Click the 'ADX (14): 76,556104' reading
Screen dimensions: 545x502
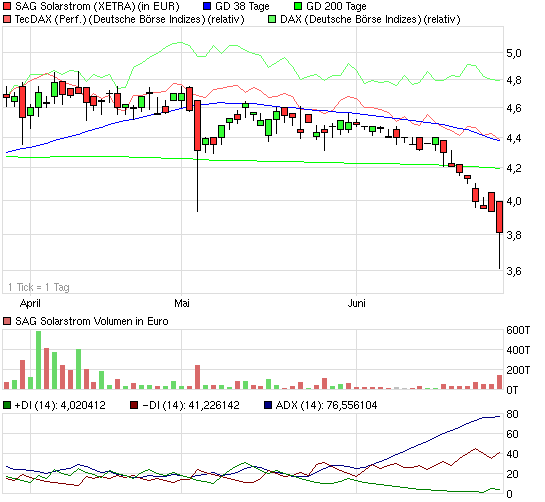point(326,405)
